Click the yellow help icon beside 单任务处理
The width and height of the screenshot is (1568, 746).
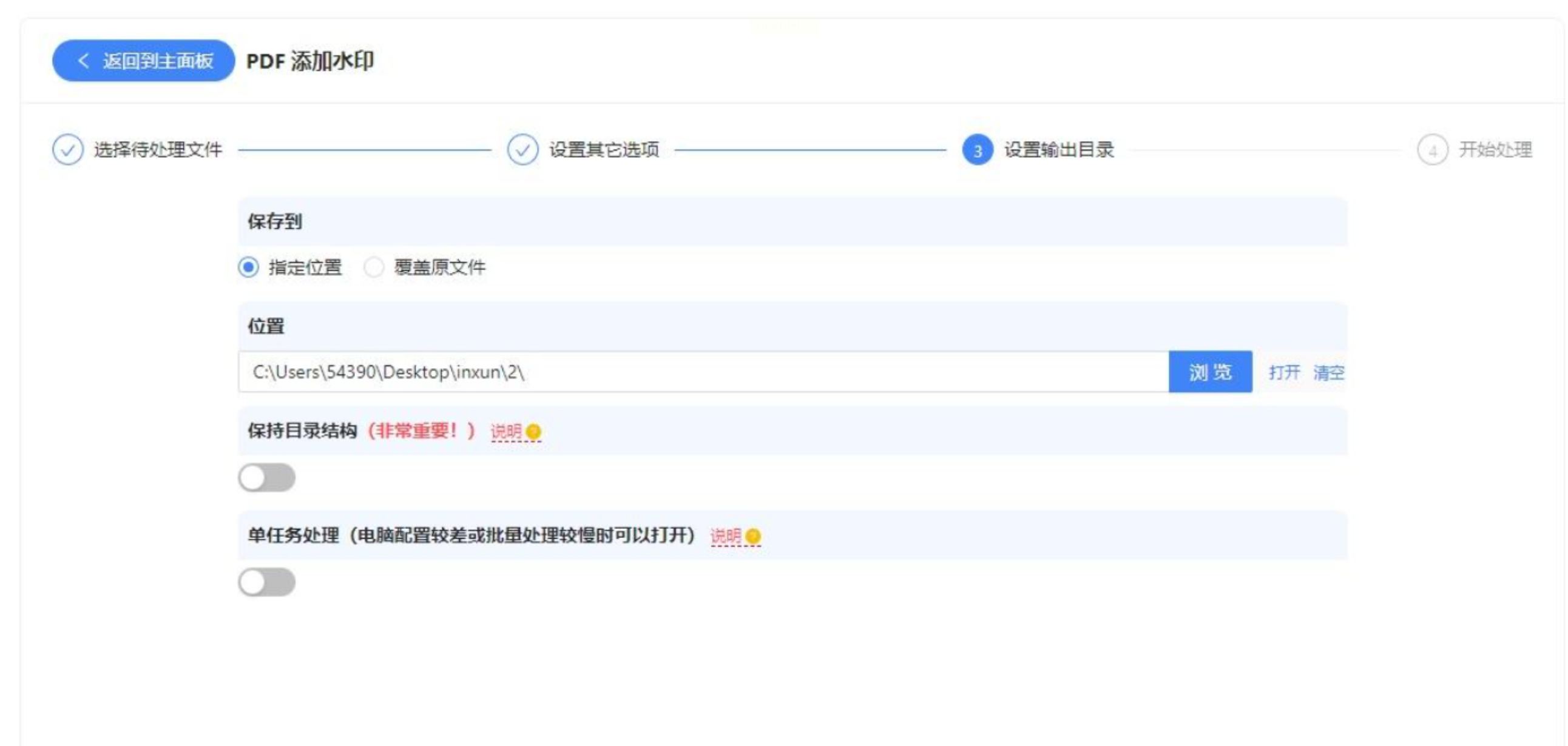pyautogui.click(x=753, y=536)
